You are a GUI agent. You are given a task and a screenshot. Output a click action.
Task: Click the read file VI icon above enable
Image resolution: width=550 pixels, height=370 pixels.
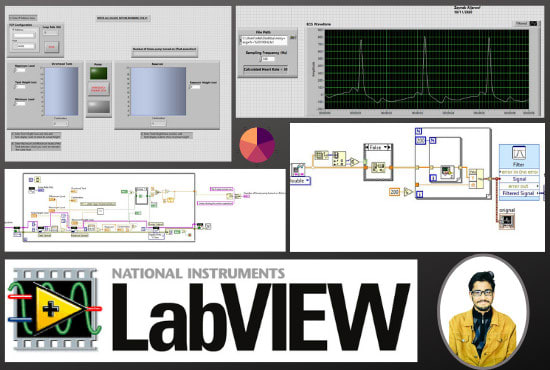click(298, 170)
